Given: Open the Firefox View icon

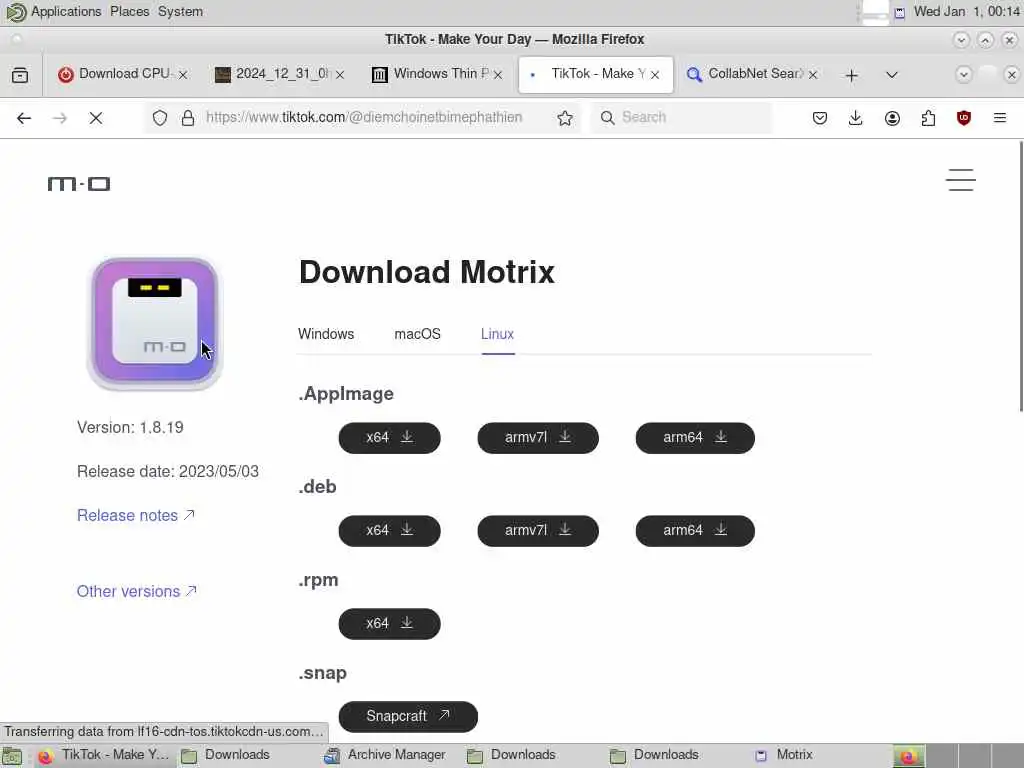Looking at the screenshot, I should [20, 75].
